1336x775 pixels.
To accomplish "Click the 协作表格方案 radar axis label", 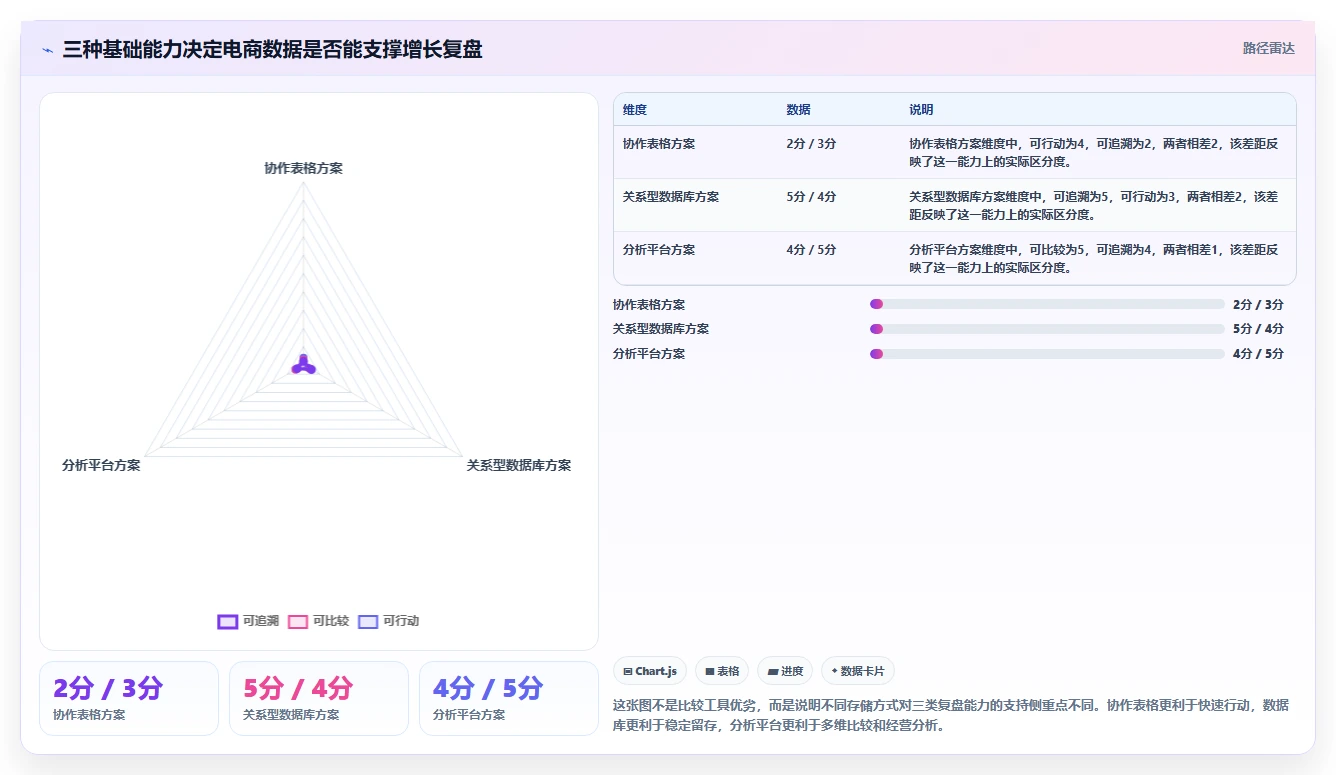I will [x=303, y=168].
